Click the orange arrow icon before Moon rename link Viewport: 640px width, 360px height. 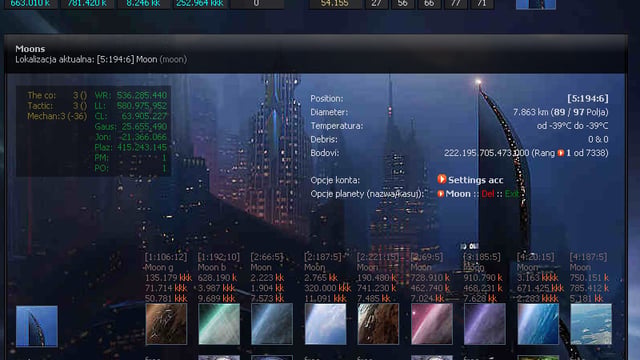(441, 194)
